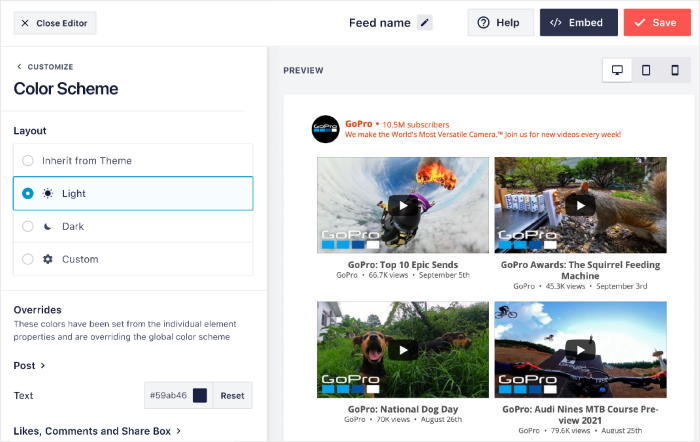This screenshot has width=700, height=442.
Task: Switch preview to desktop view
Action: tap(617, 70)
